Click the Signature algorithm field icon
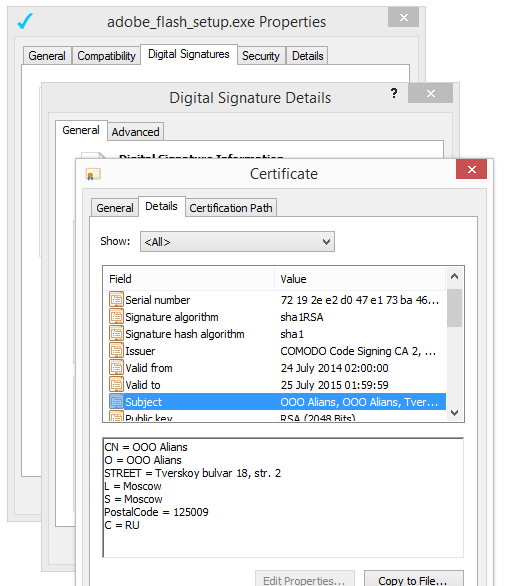The width and height of the screenshot is (505, 586). pos(116,317)
